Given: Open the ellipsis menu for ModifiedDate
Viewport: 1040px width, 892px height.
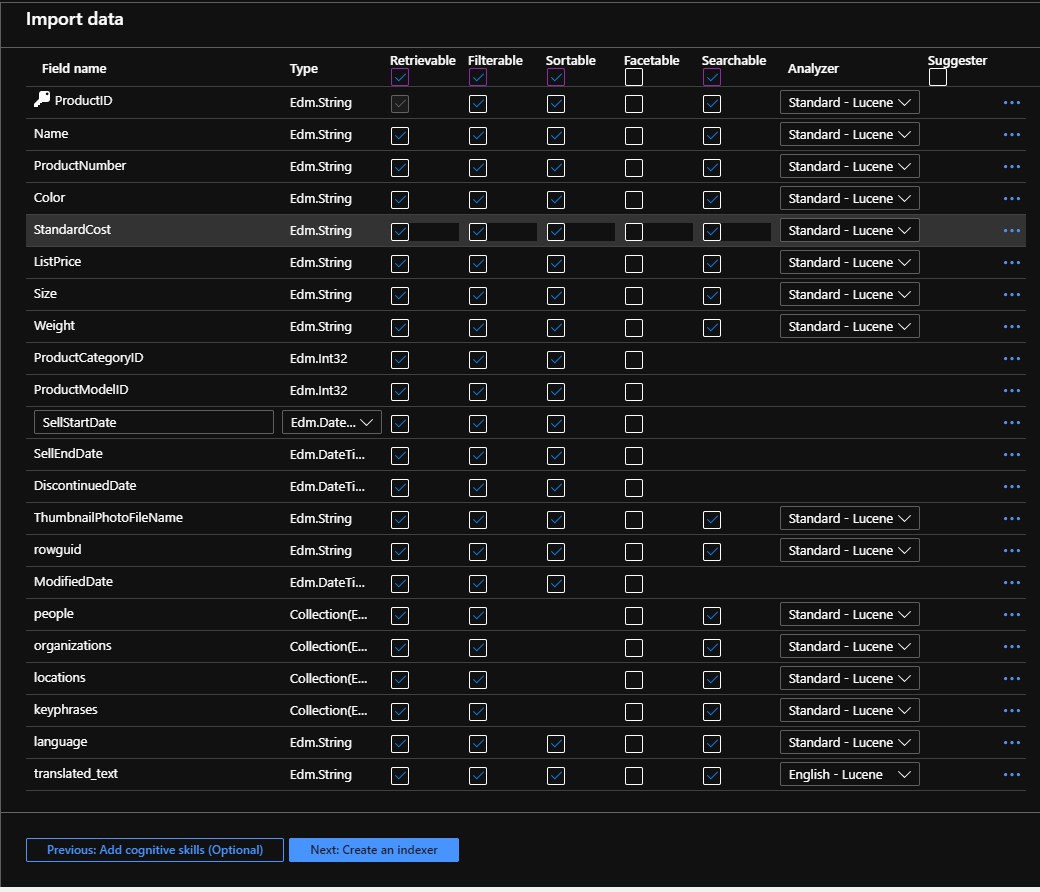Looking at the screenshot, I should [1011, 582].
